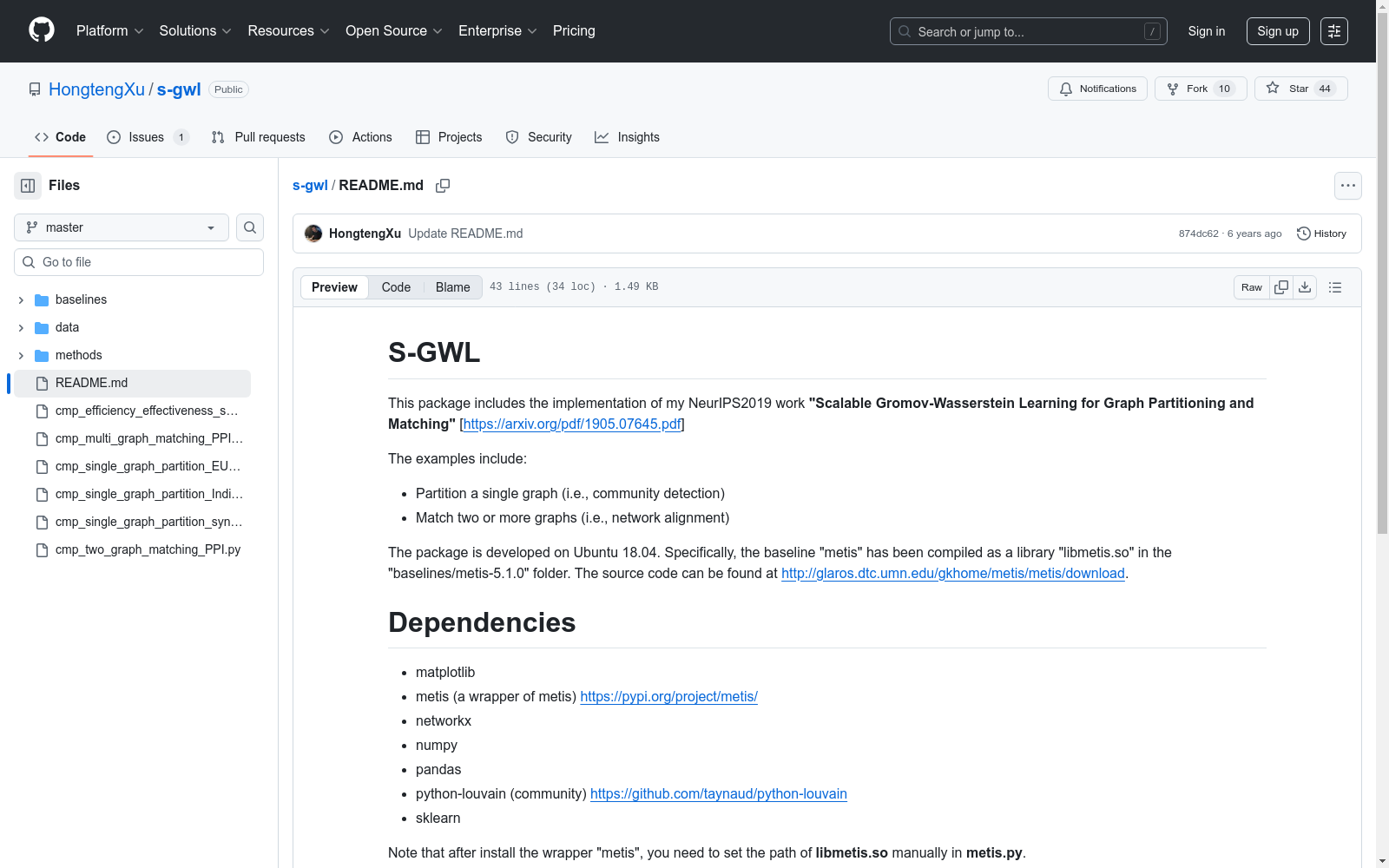1389x868 pixels.
Task: Open Notifications for this repository
Action: 1097,89
